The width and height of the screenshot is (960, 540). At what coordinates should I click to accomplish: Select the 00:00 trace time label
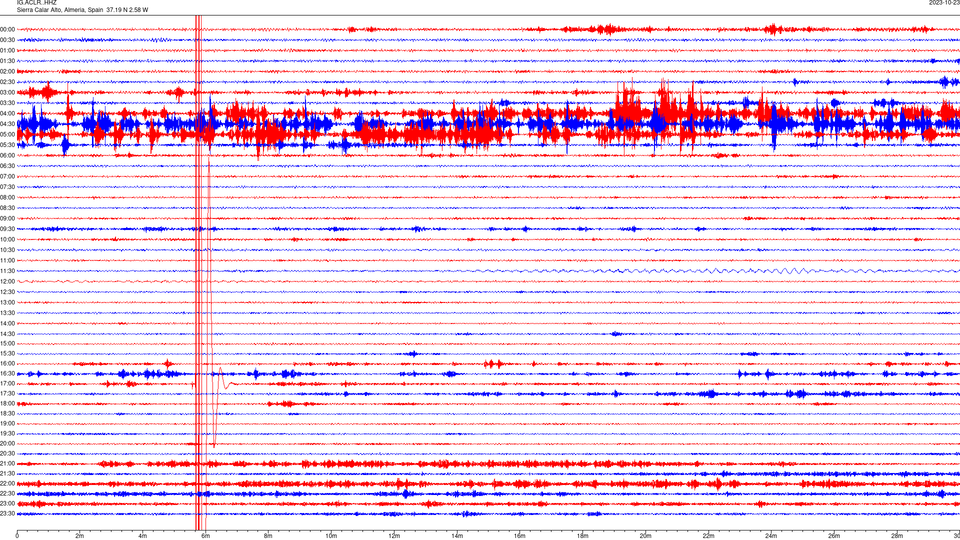point(7,29)
